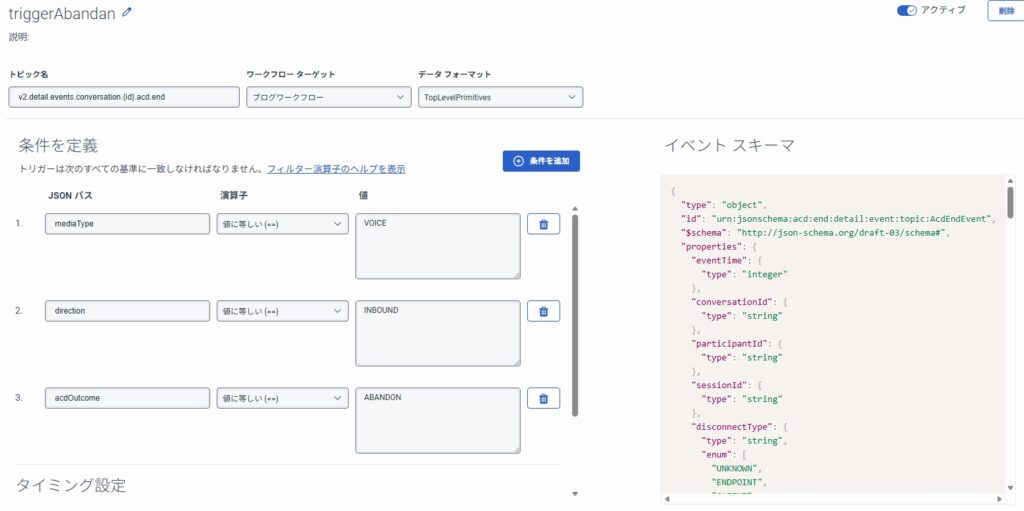
Task: Delete the direction condition with trash icon
Action: point(543,311)
